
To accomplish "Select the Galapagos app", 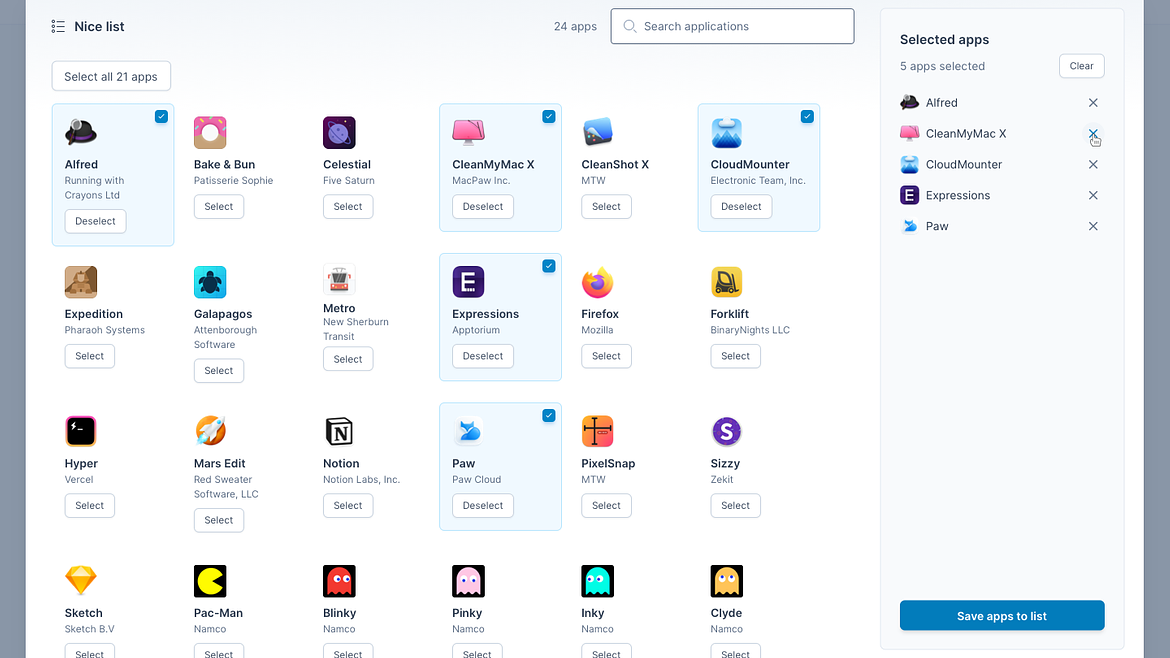I will point(219,371).
